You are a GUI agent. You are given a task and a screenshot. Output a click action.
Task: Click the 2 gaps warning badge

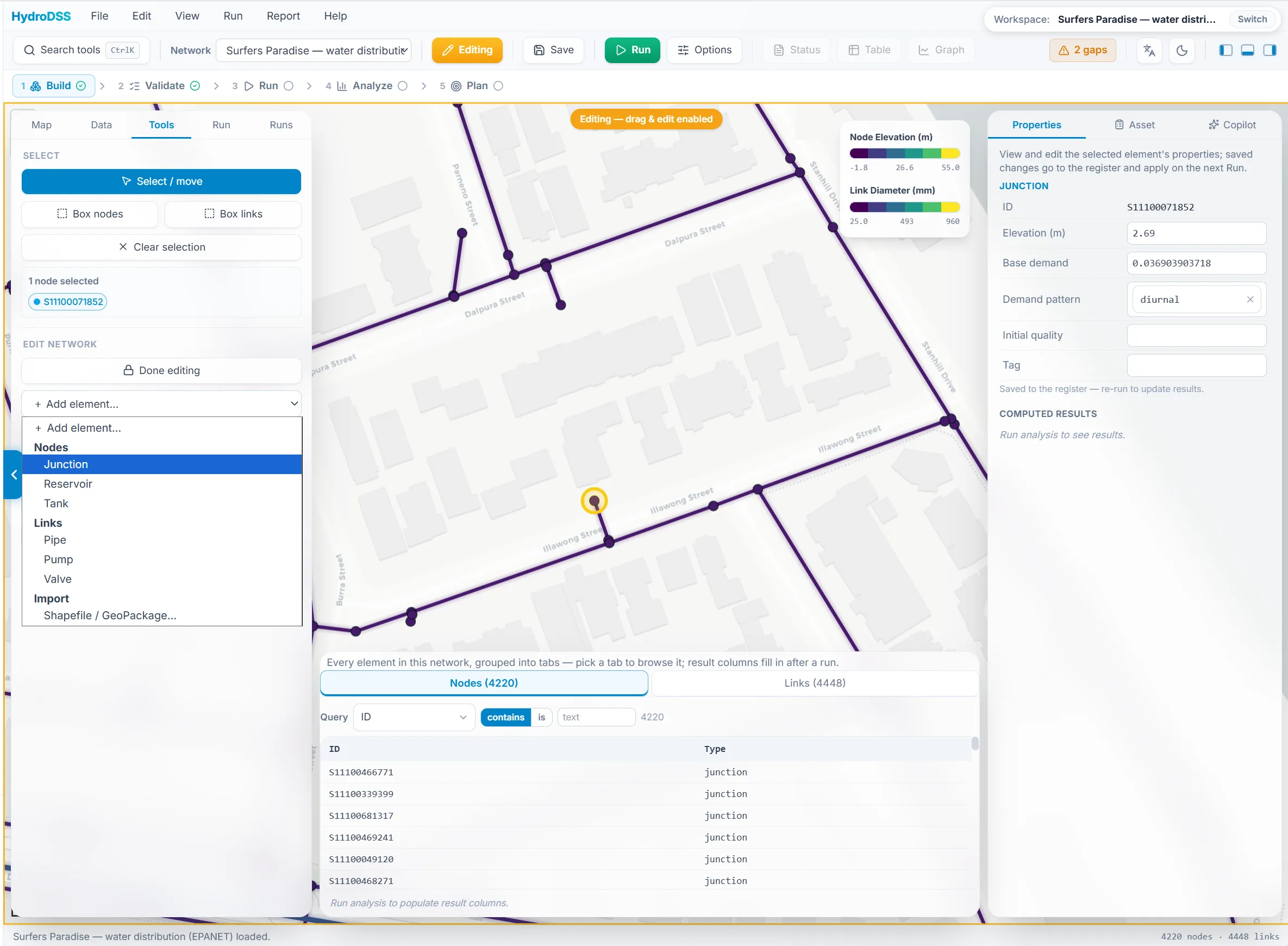click(1083, 51)
